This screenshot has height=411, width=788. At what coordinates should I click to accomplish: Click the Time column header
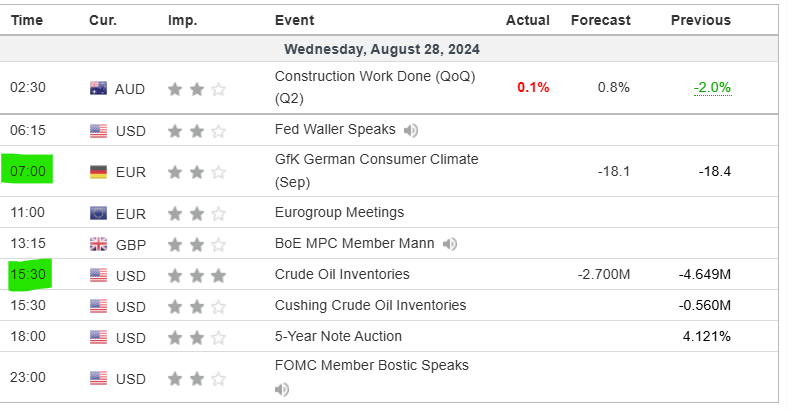(x=26, y=20)
